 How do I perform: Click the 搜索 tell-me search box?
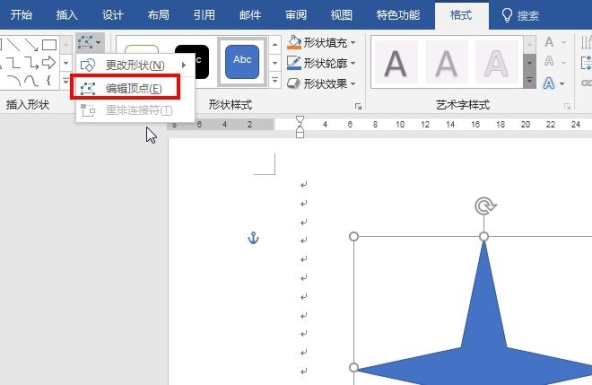520,16
